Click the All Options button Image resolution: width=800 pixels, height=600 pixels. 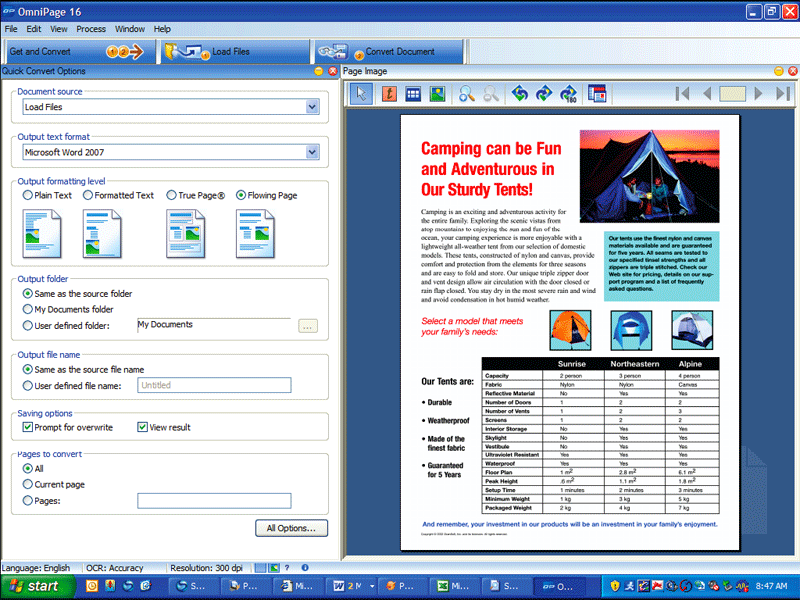click(x=291, y=528)
